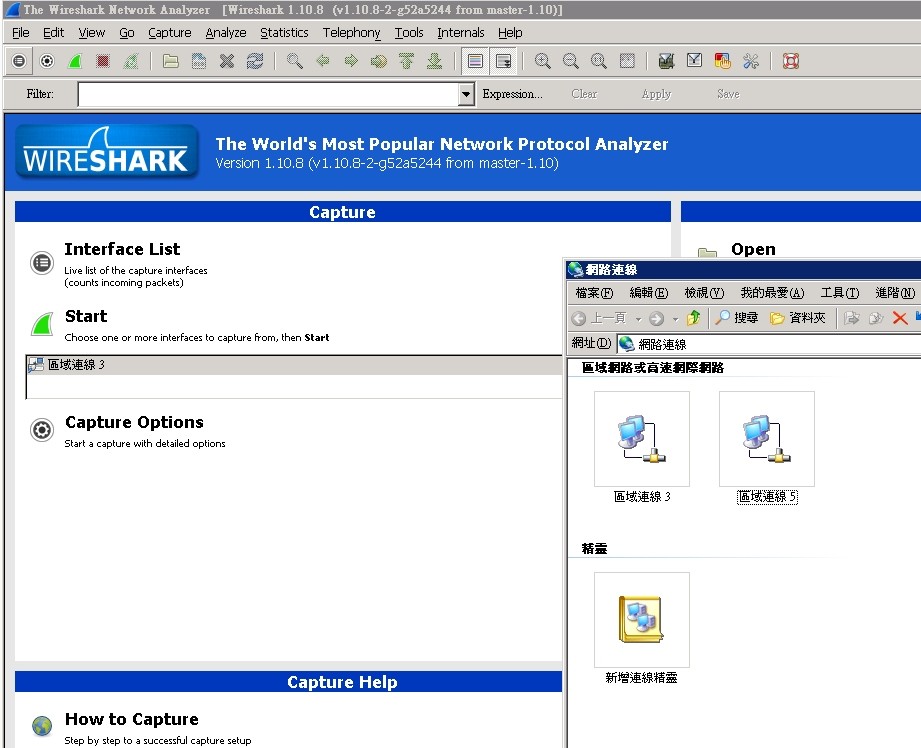Click the red X delete icon in network connections toolbar
Screen dimensions: 921x748
pos(899,318)
